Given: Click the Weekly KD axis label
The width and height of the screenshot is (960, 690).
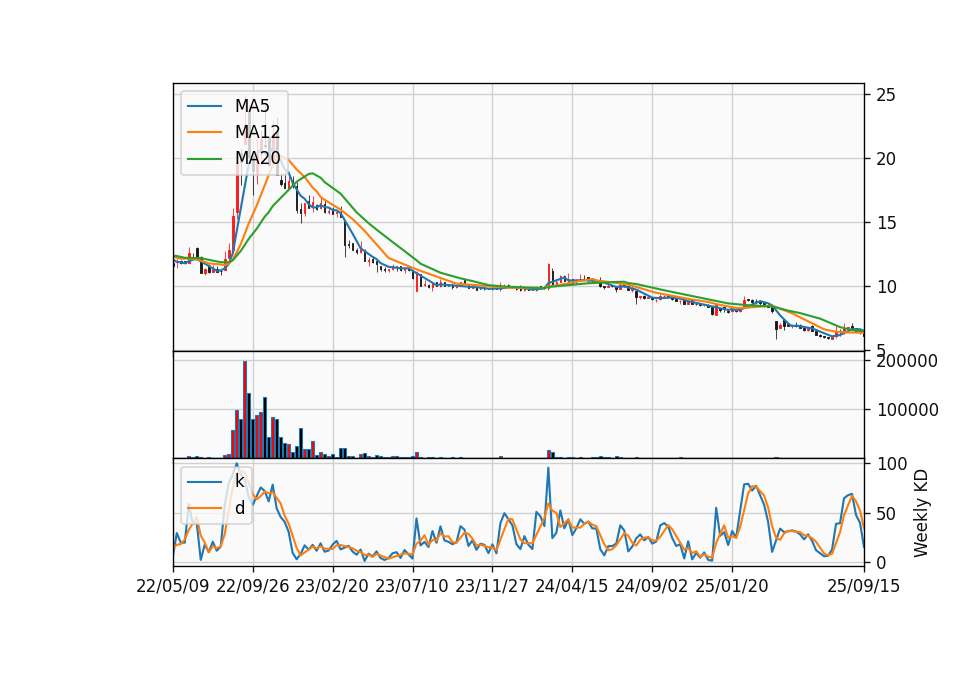Looking at the screenshot, I should point(921,514).
